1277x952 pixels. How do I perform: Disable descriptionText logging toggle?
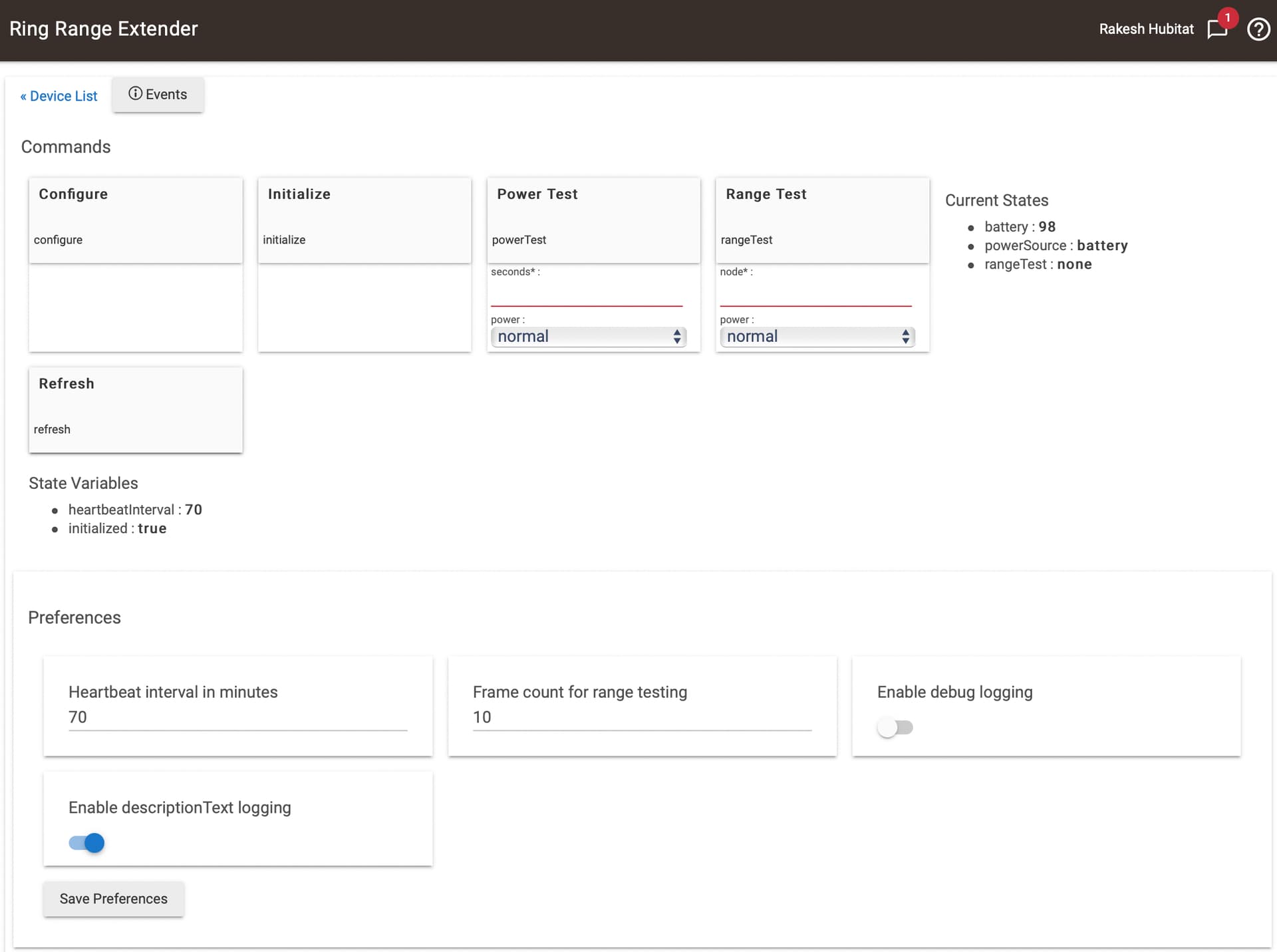click(x=86, y=843)
